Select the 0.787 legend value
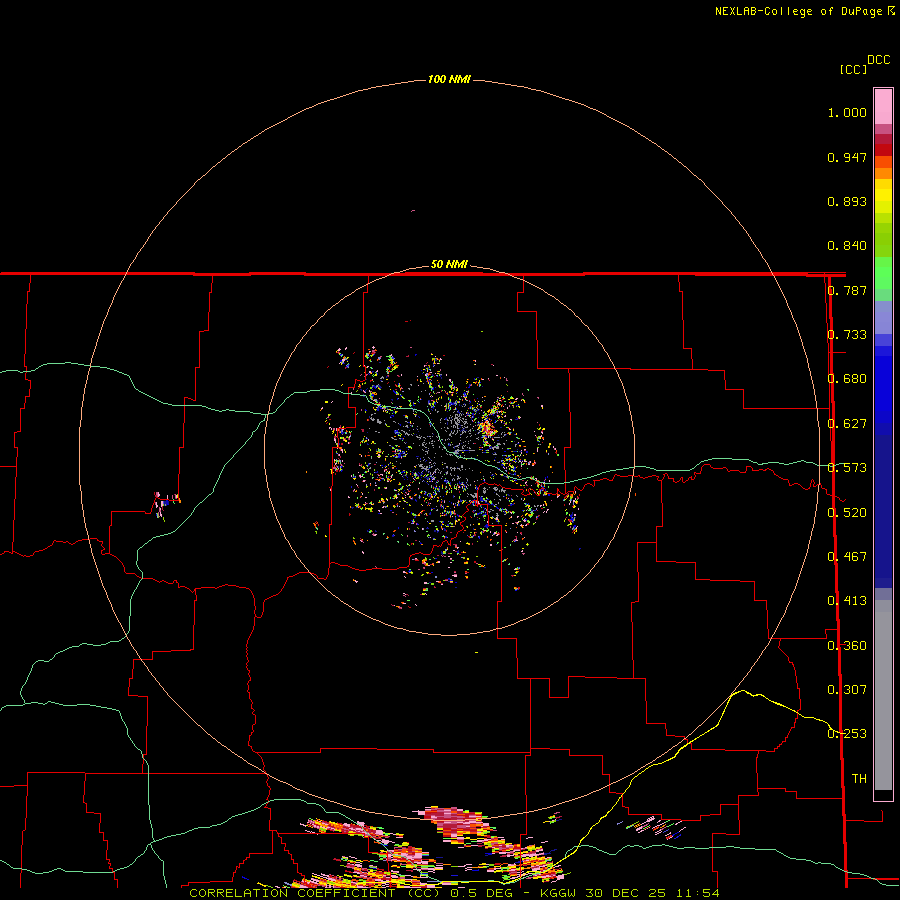The height and width of the screenshot is (900, 900). click(x=847, y=290)
